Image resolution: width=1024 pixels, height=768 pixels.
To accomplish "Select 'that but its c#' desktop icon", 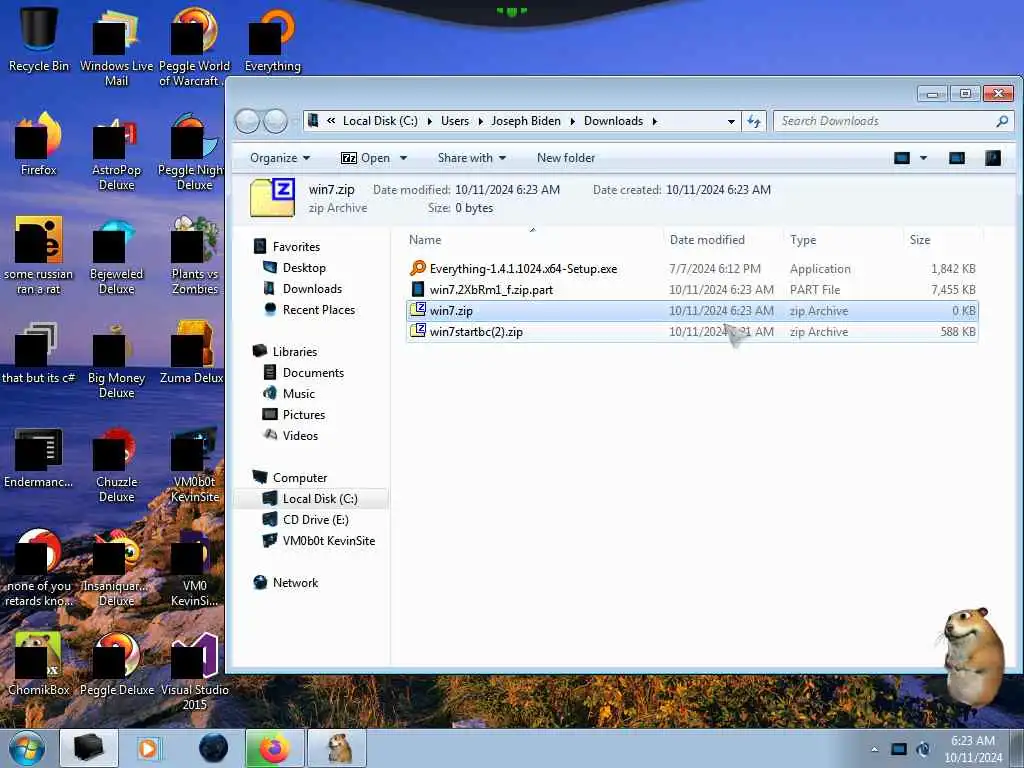I will pyautogui.click(x=39, y=353).
